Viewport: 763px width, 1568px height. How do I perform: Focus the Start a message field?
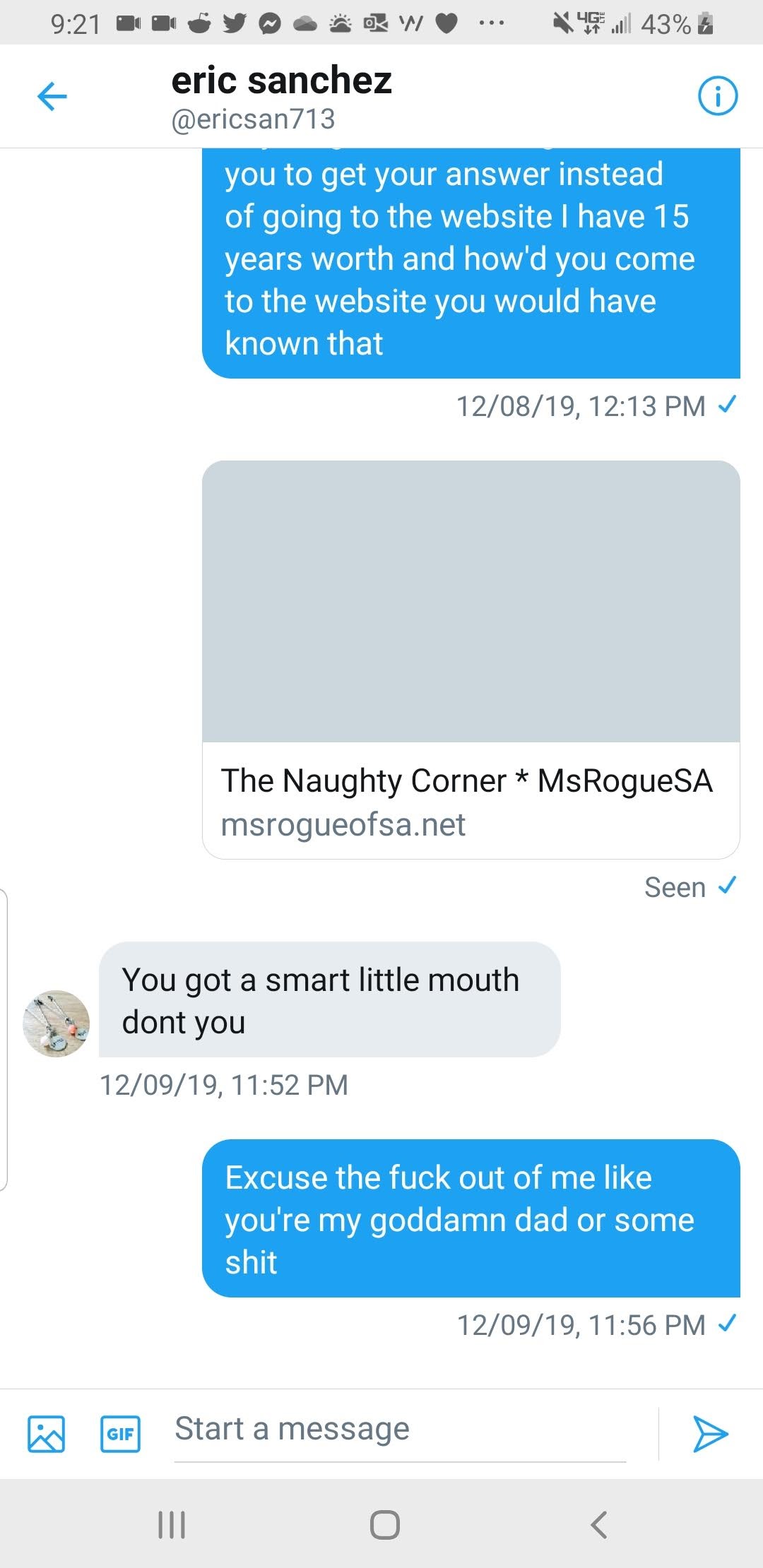[x=399, y=1430]
